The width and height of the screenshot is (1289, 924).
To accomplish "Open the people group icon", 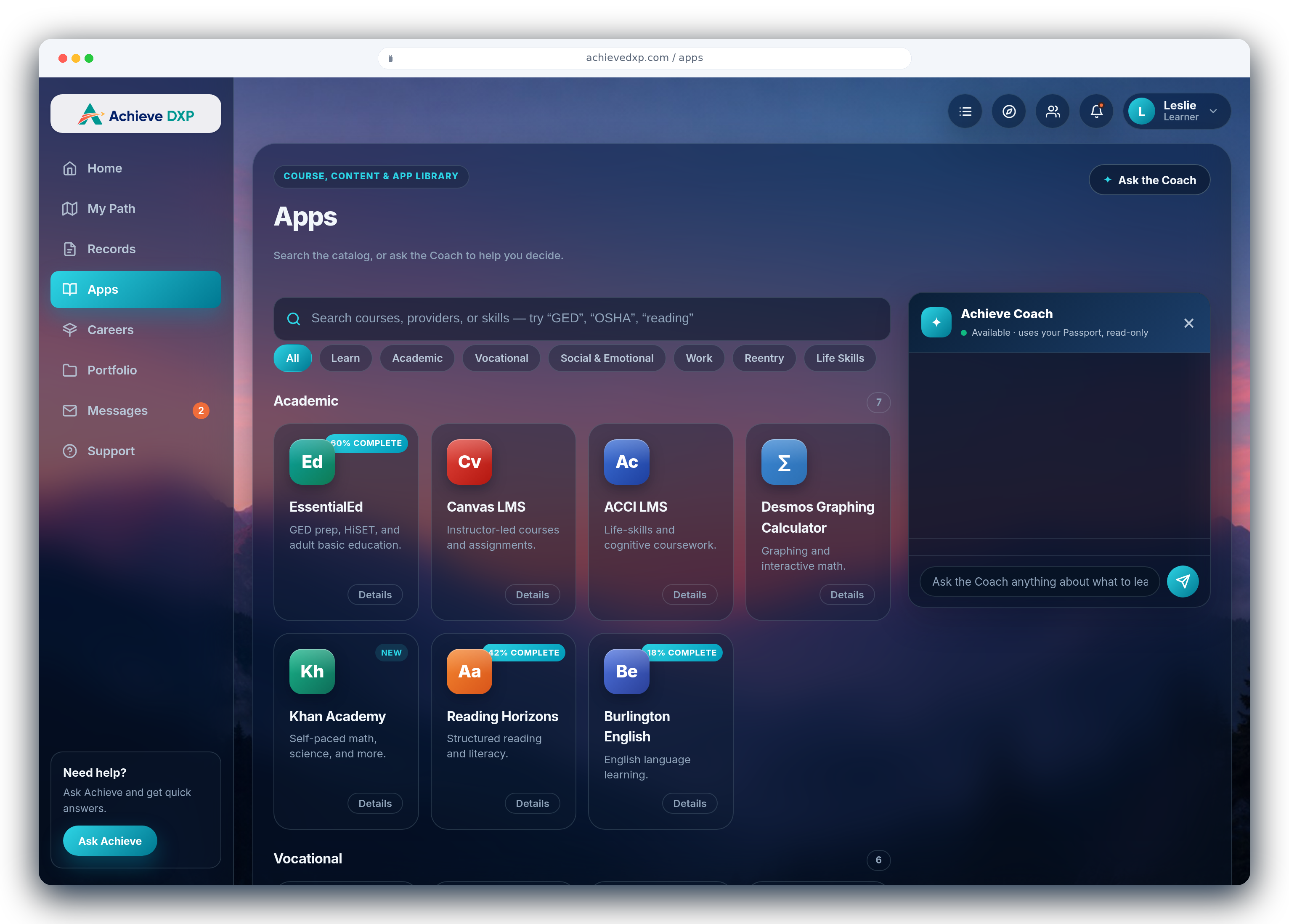I will (x=1052, y=112).
